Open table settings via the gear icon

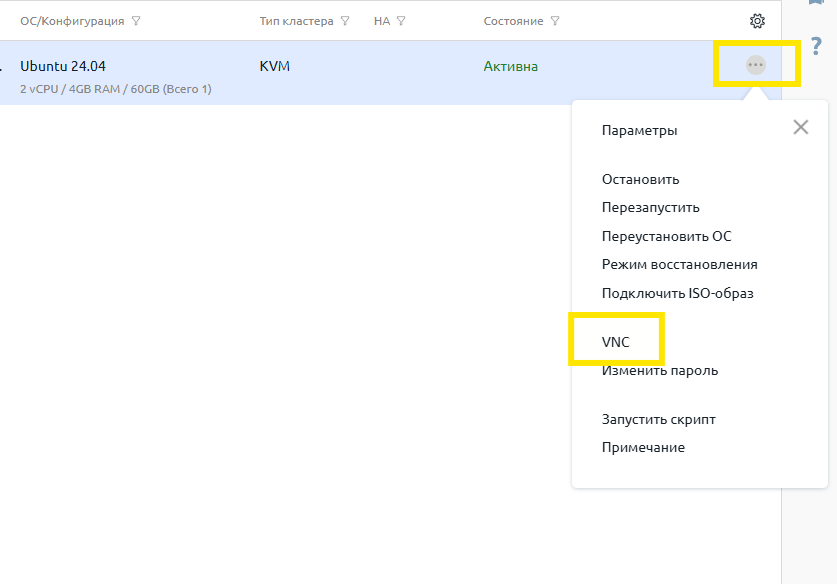[757, 21]
